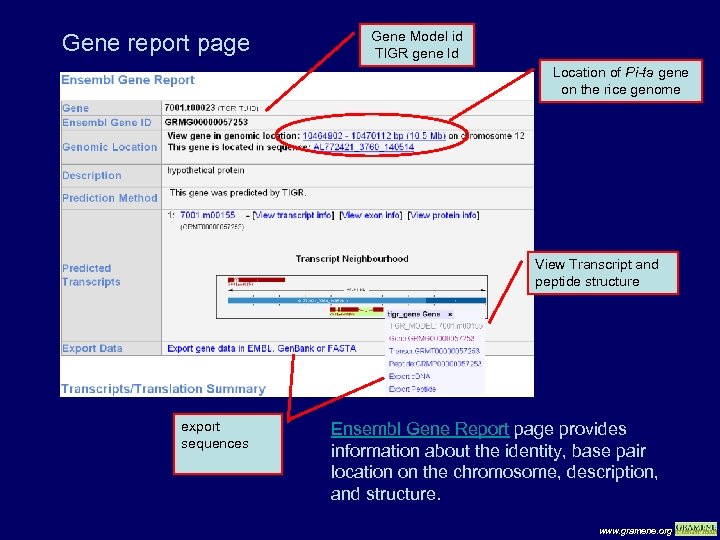
Task: Choose Export cDNA from popup menu
Action: 409,377
